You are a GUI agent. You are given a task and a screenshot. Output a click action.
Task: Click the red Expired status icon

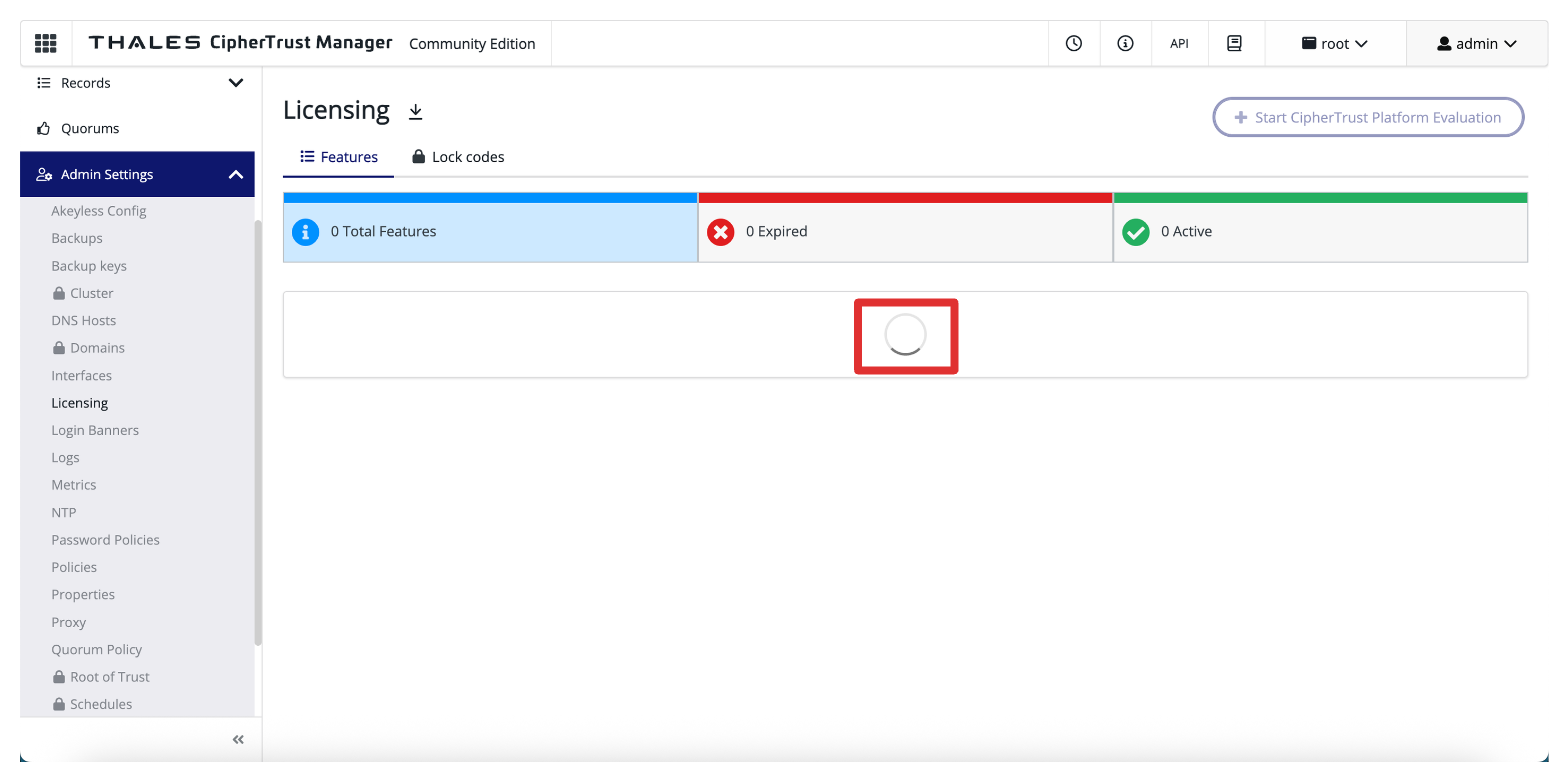[x=720, y=232]
